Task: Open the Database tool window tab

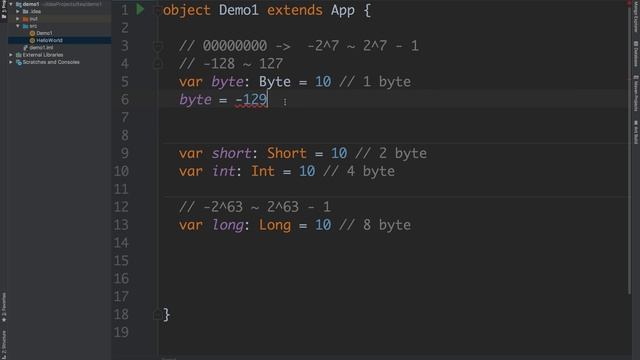Action: tap(636, 53)
